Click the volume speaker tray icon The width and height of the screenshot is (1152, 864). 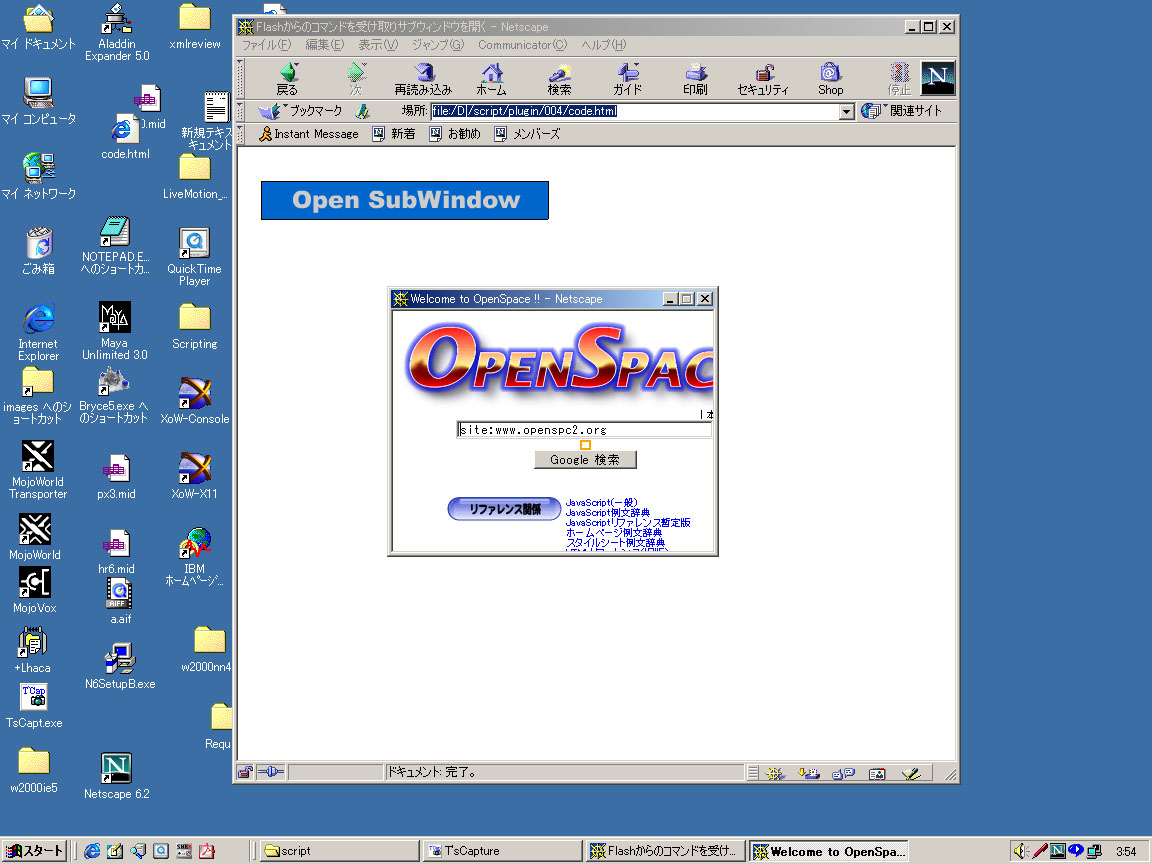click(x=1020, y=851)
